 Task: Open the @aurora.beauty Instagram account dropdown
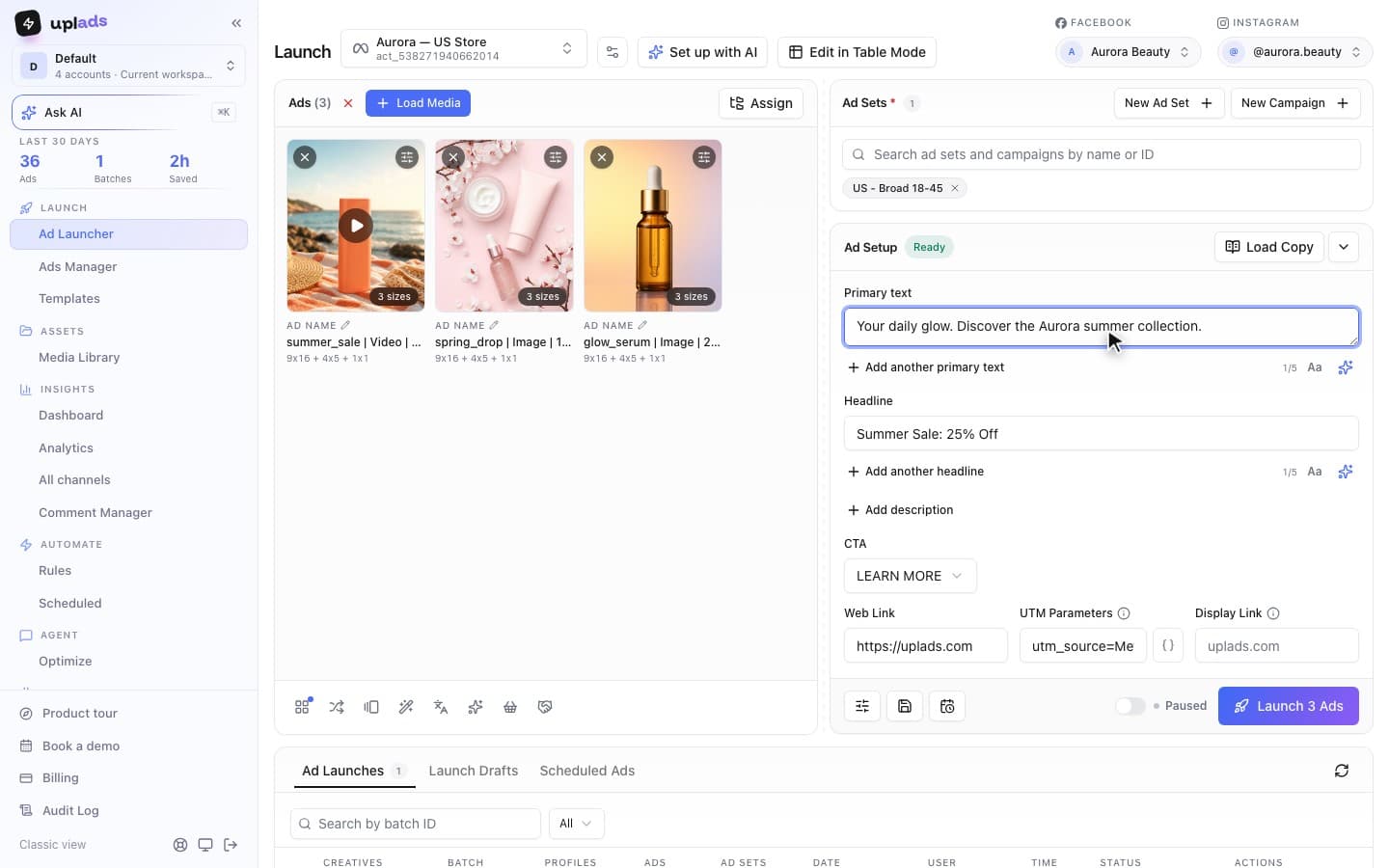[1294, 52]
